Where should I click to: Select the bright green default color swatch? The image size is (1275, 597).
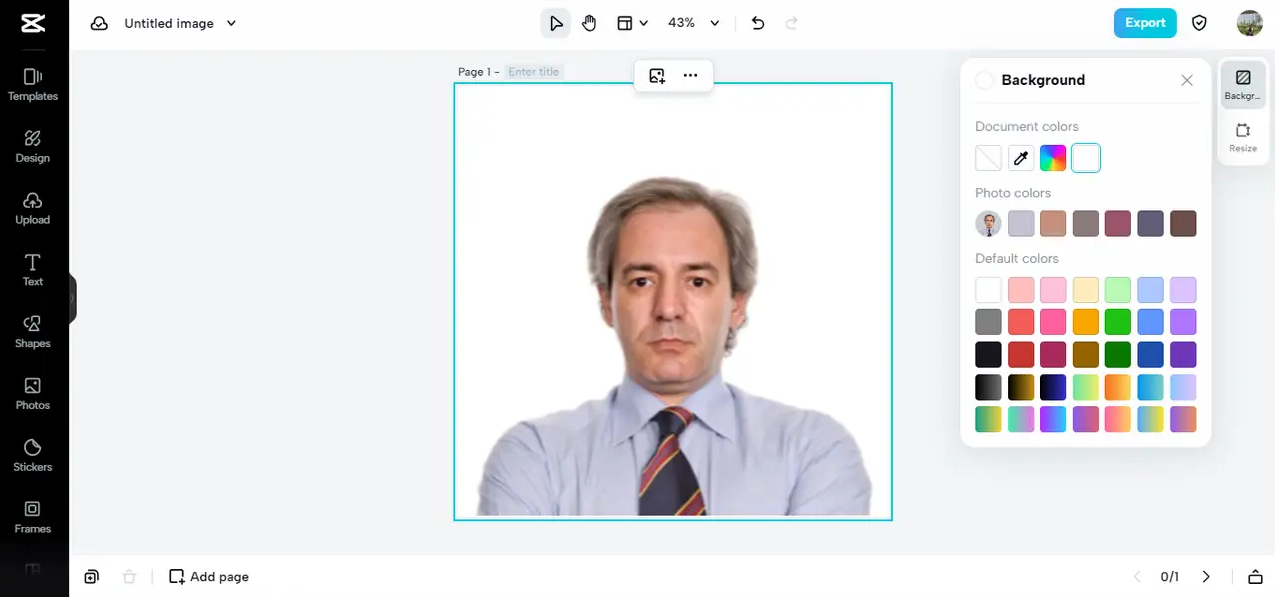pos(1118,322)
